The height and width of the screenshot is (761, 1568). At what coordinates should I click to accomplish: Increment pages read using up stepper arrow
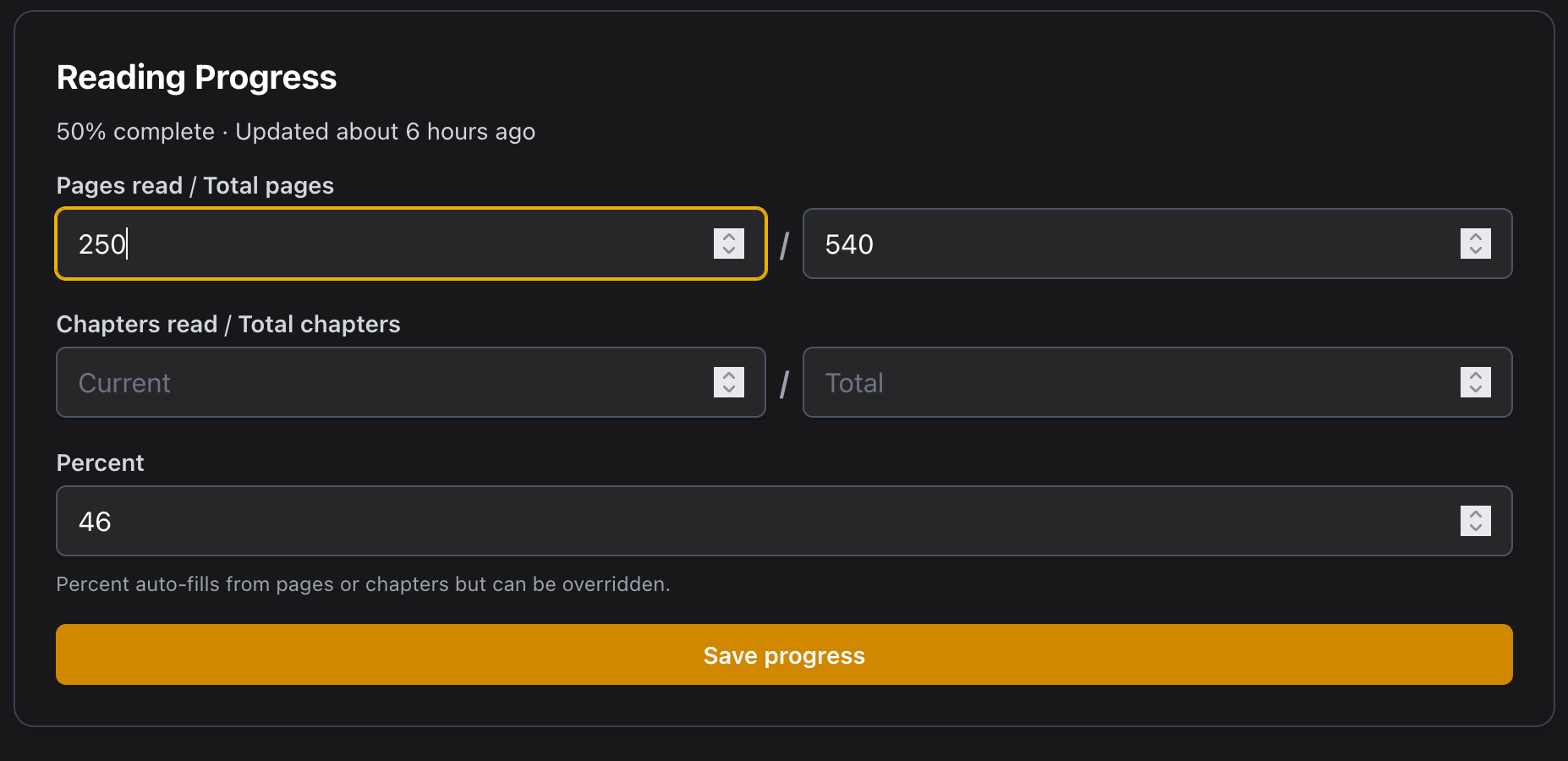pos(728,237)
